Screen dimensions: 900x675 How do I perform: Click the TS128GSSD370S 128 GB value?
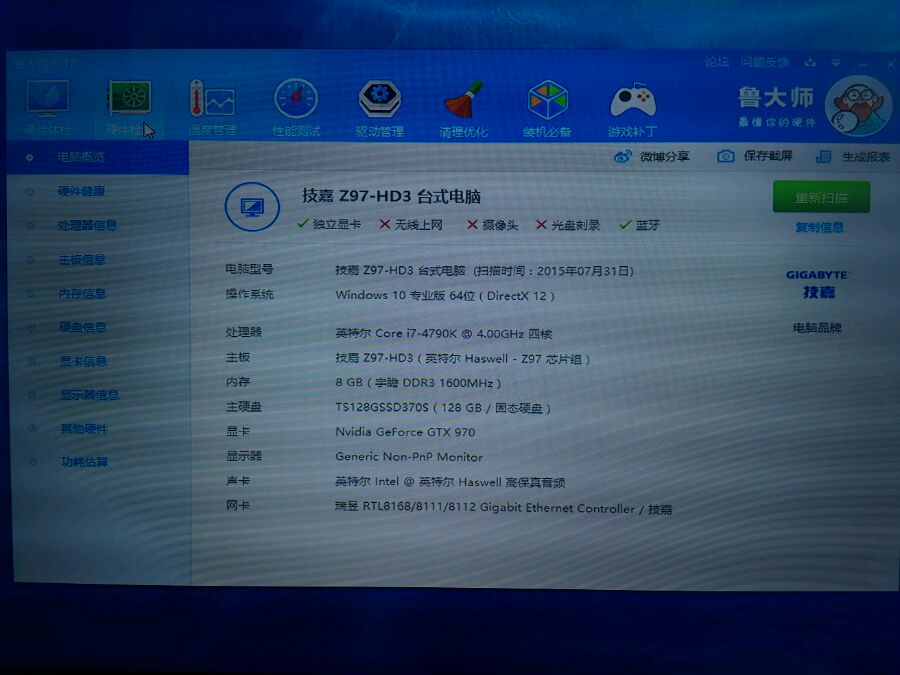point(443,408)
